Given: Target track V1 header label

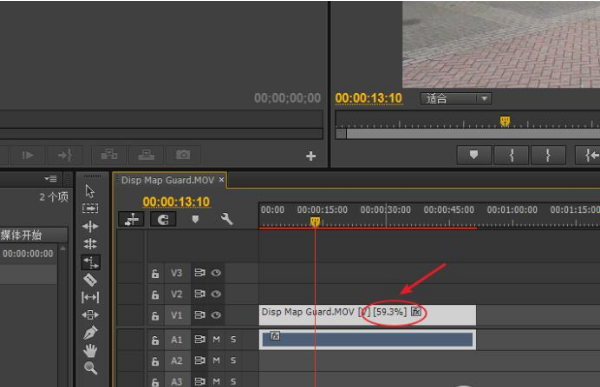Looking at the screenshot, I should [x=176, y=315].
